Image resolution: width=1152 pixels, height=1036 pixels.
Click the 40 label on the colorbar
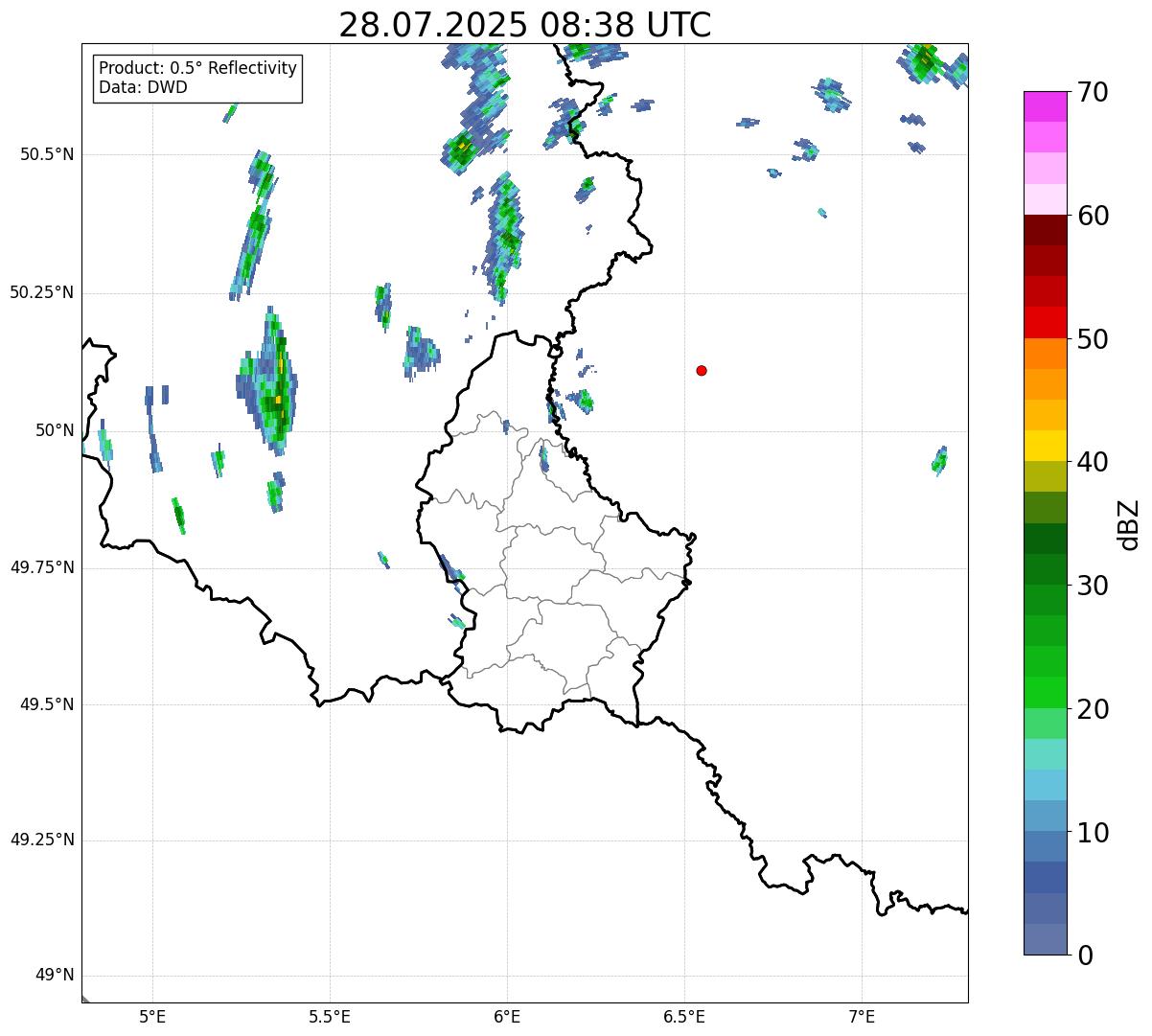(x=1093, y=462)
